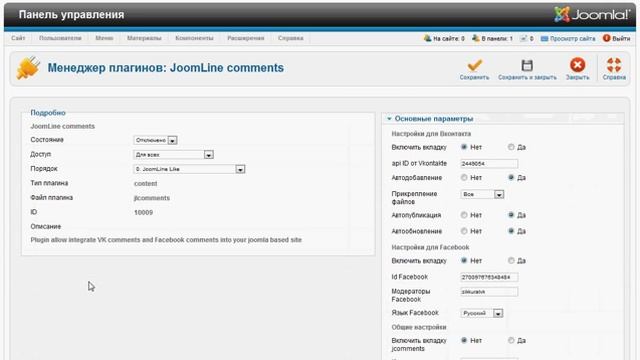
Task: Click site preview icon
Action: click(544, 38)
